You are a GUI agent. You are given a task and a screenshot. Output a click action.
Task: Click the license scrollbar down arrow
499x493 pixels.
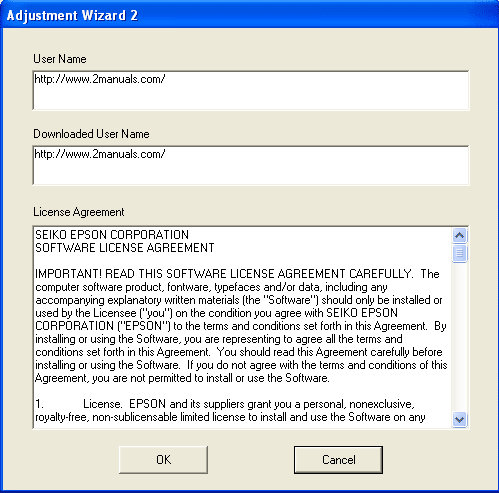click(460, 419)
